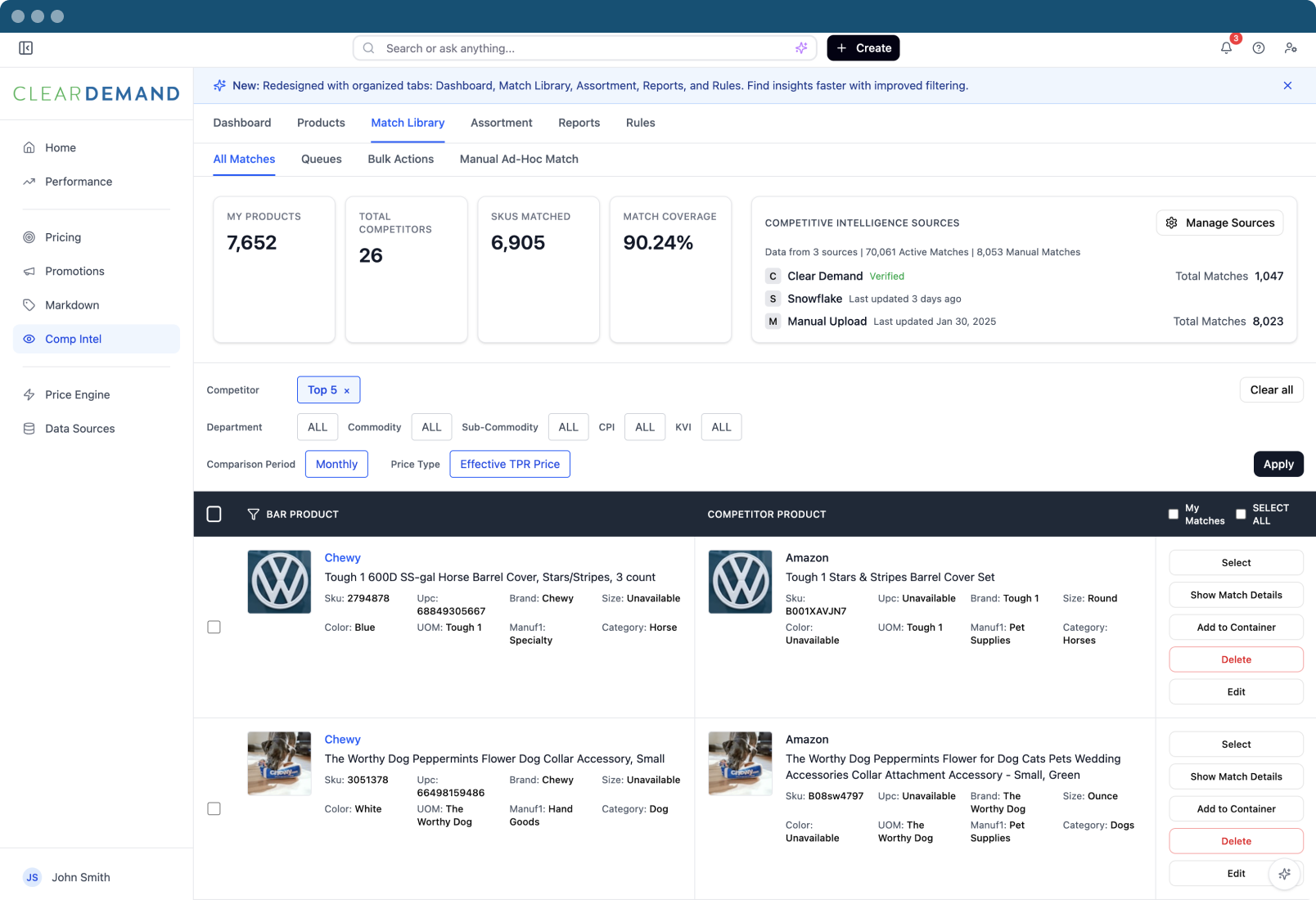The image size is (1316, 900).
Task: Click the filter icon beside BAR PRODUCT
Action: coord(254,515)
